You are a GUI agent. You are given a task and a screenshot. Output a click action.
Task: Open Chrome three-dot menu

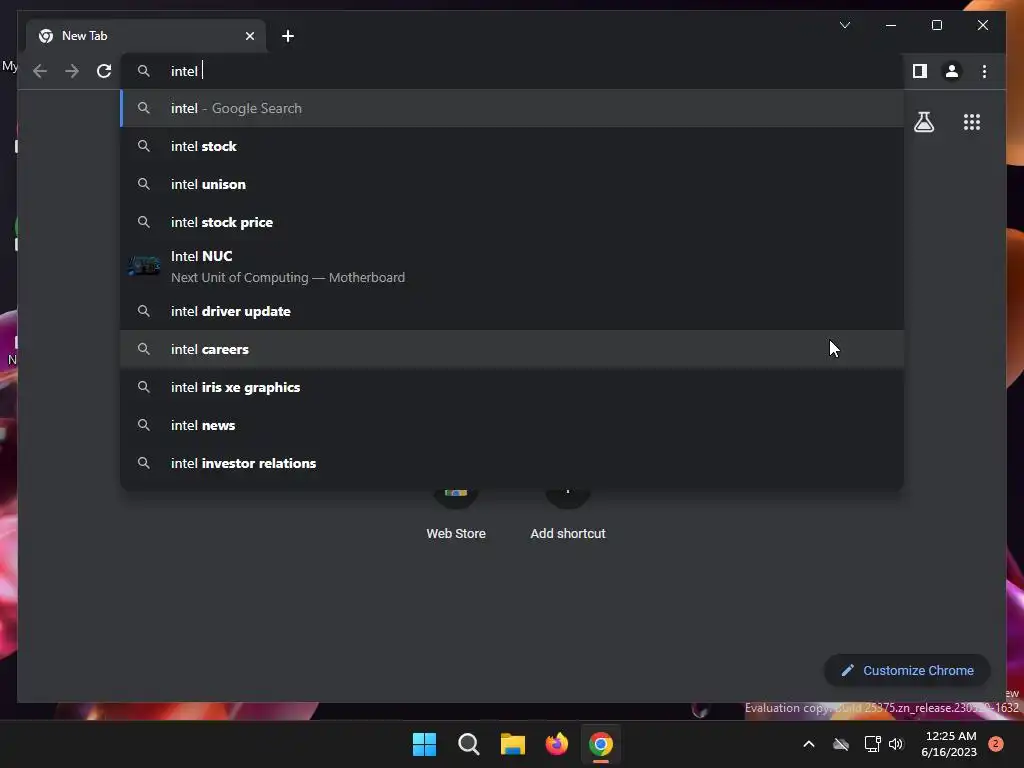coord(984,71)
